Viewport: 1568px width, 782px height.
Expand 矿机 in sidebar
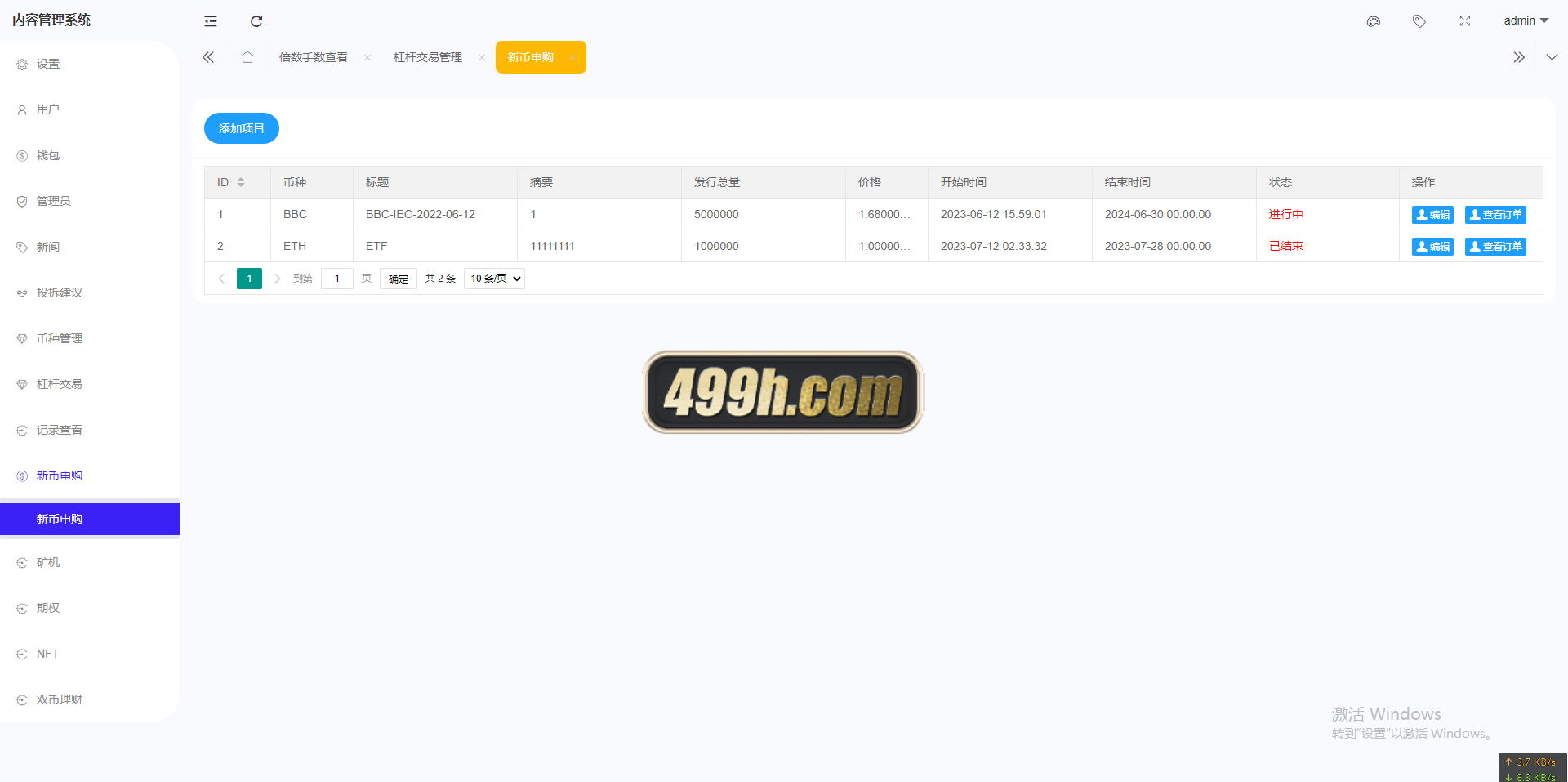click(90, 562)
